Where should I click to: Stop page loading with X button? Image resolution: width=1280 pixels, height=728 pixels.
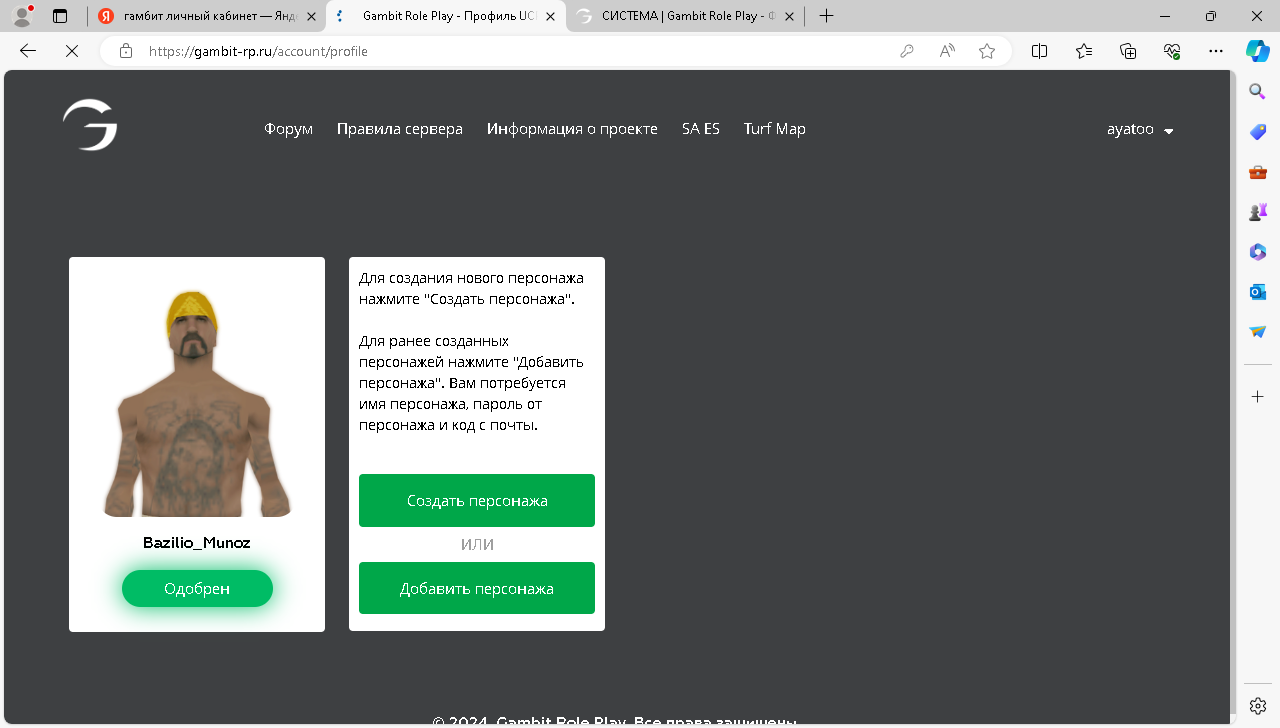point(72,51)
